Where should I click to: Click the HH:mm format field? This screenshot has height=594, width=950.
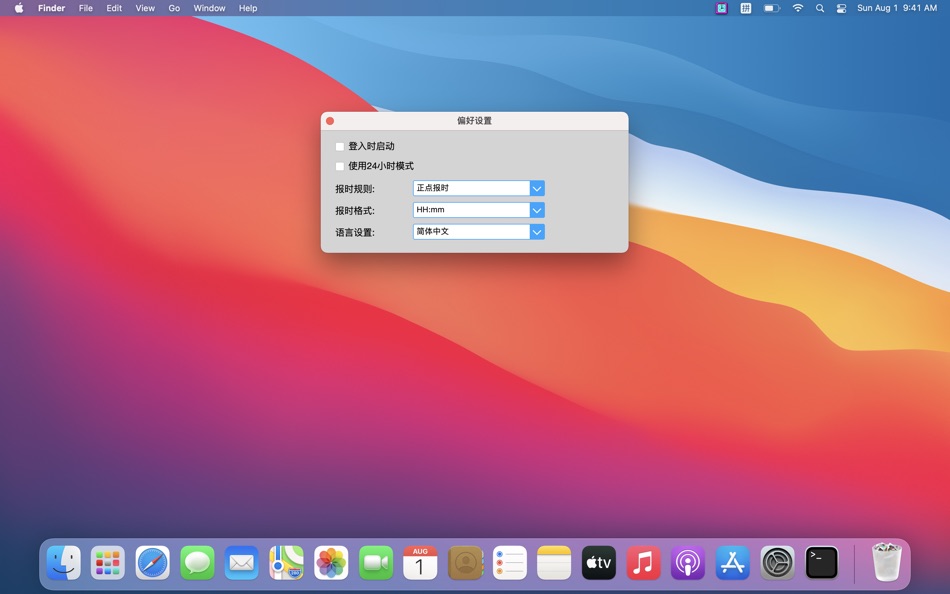click(x=471, y=210)
